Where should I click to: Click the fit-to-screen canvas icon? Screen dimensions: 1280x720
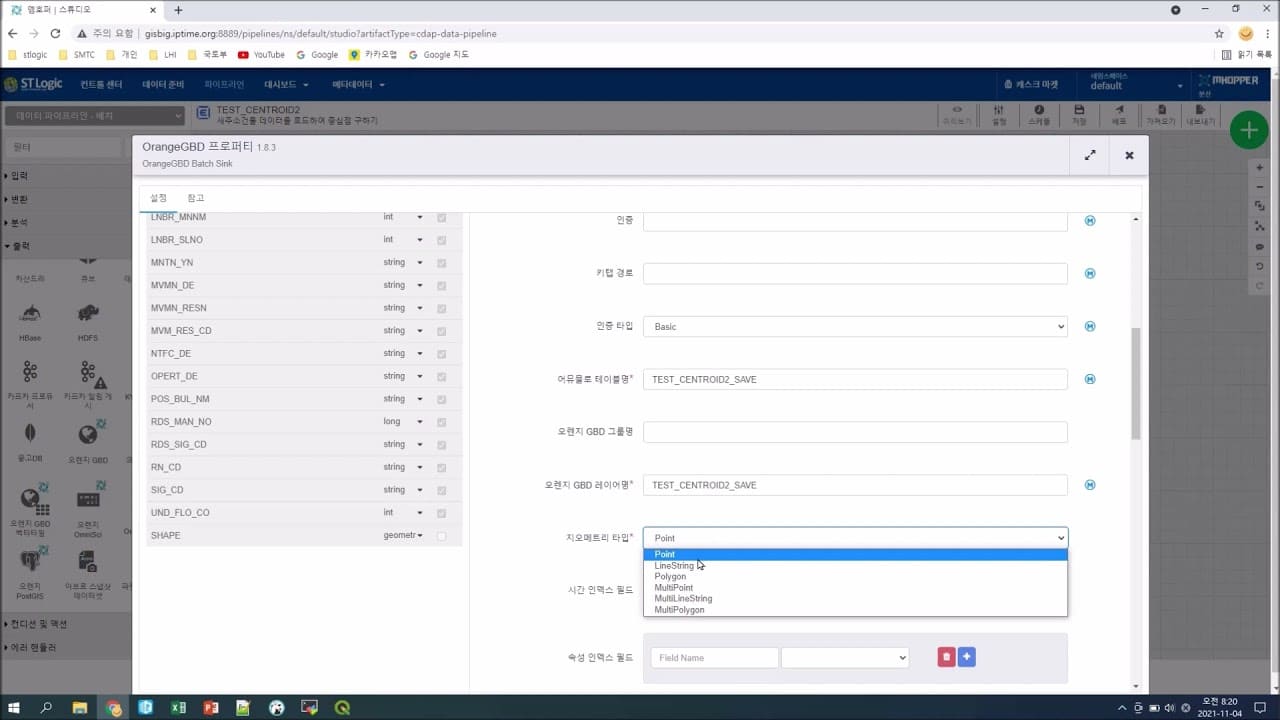pos(1260,206)
